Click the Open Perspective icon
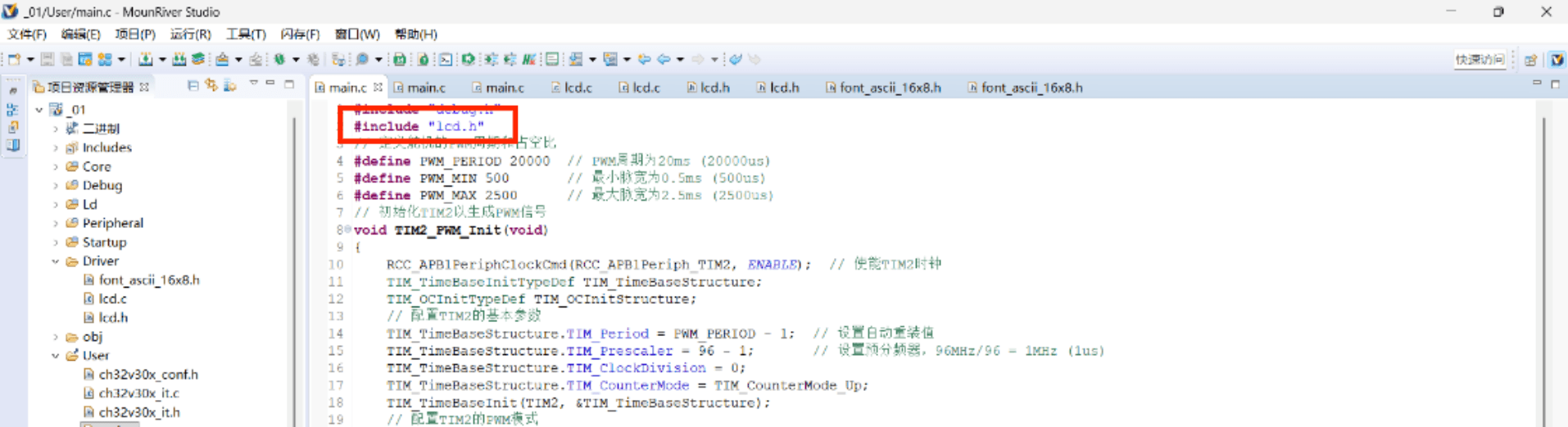Screen dimensions: 1568x427 click(1530, 60)
